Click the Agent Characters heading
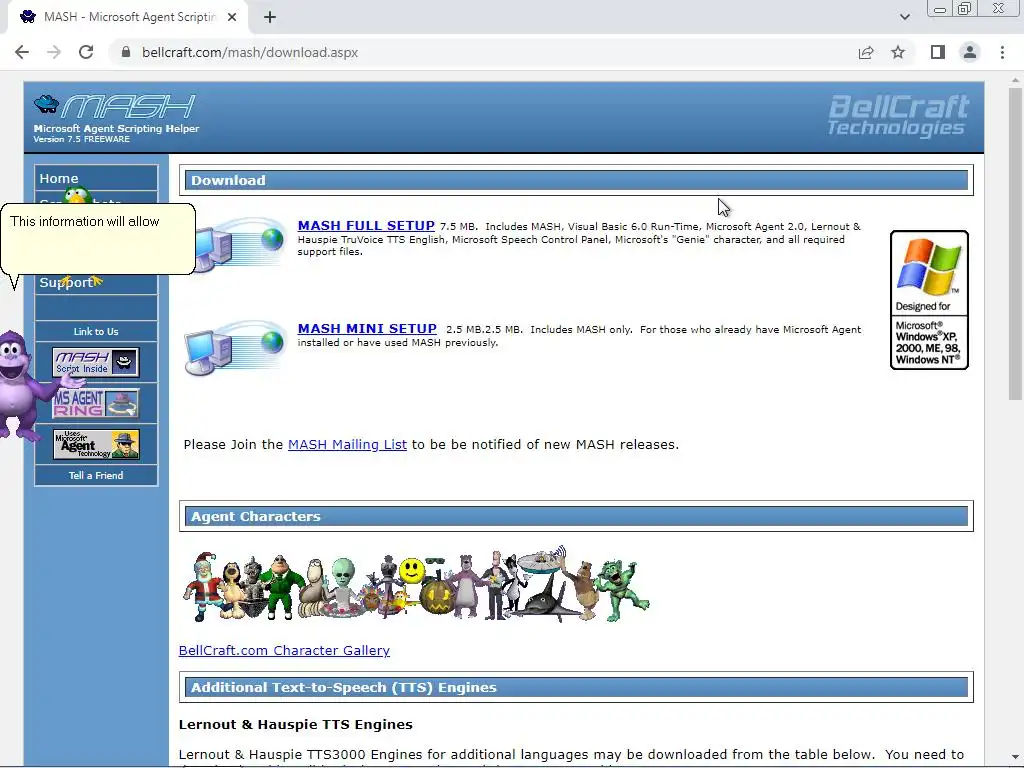Image resolution: width=1024 pixels, height=768 pixels. (255, 517)
